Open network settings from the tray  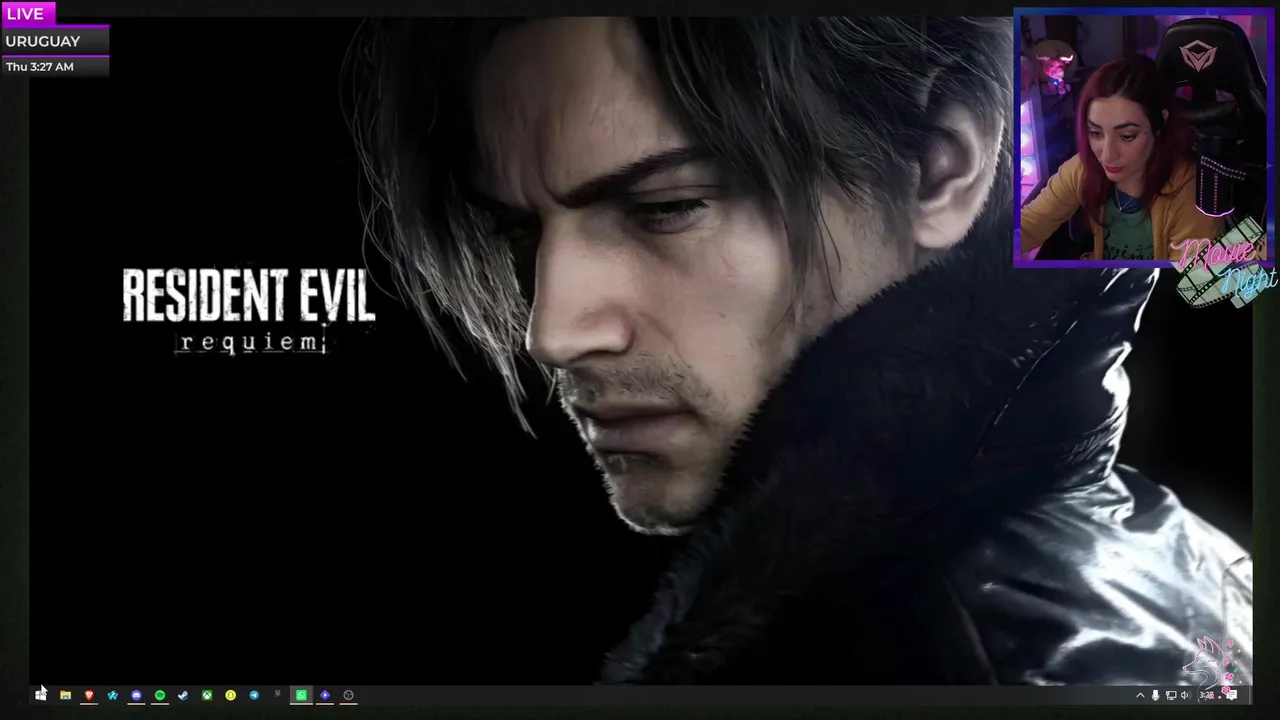(1170, 695)
